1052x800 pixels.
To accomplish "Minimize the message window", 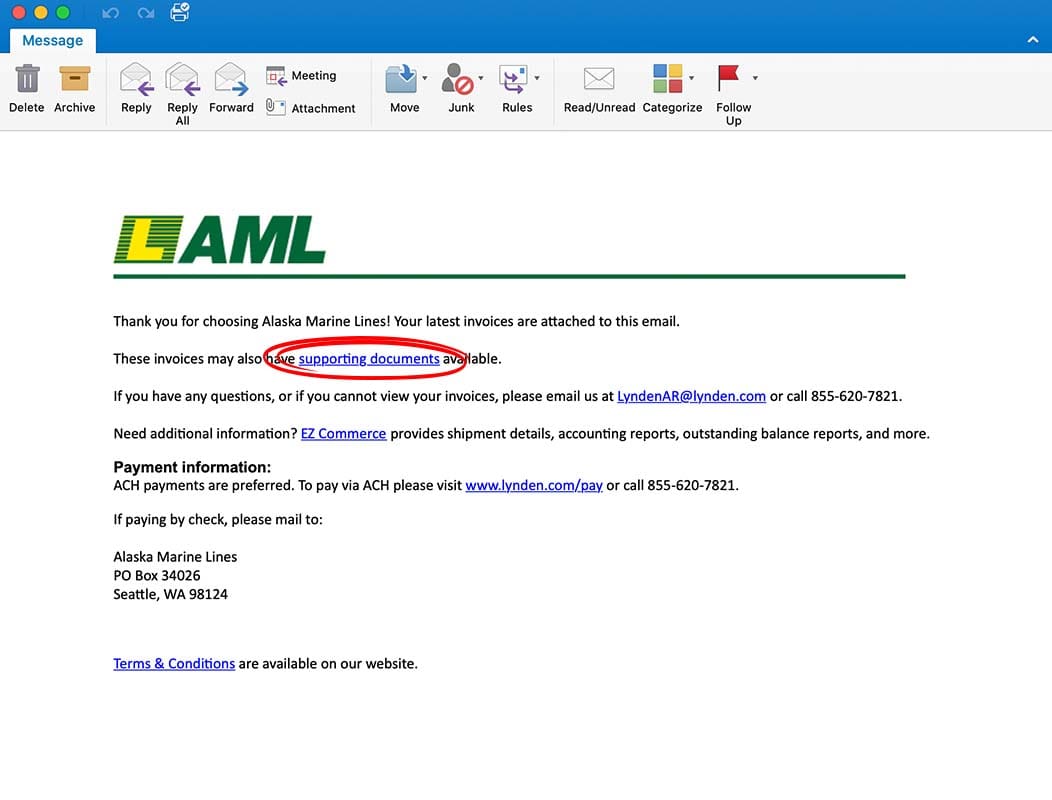I will pos(41,13).
